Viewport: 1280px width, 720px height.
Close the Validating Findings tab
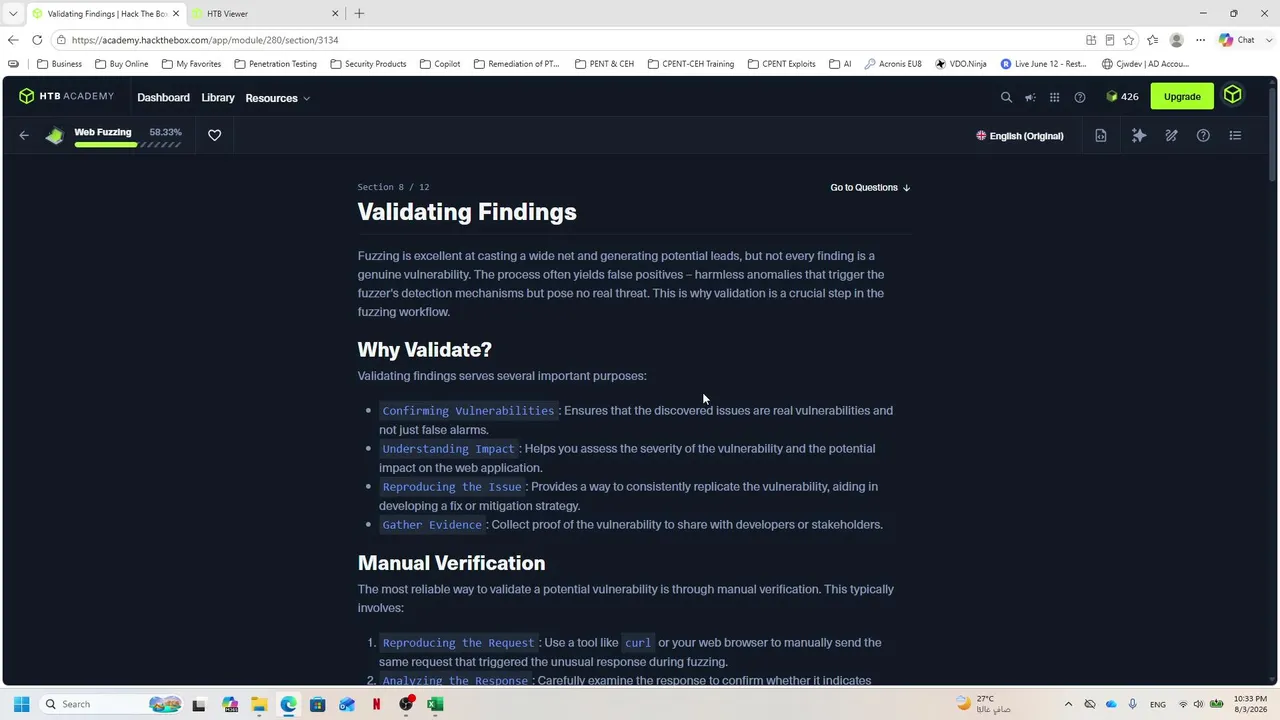point(175,14)
